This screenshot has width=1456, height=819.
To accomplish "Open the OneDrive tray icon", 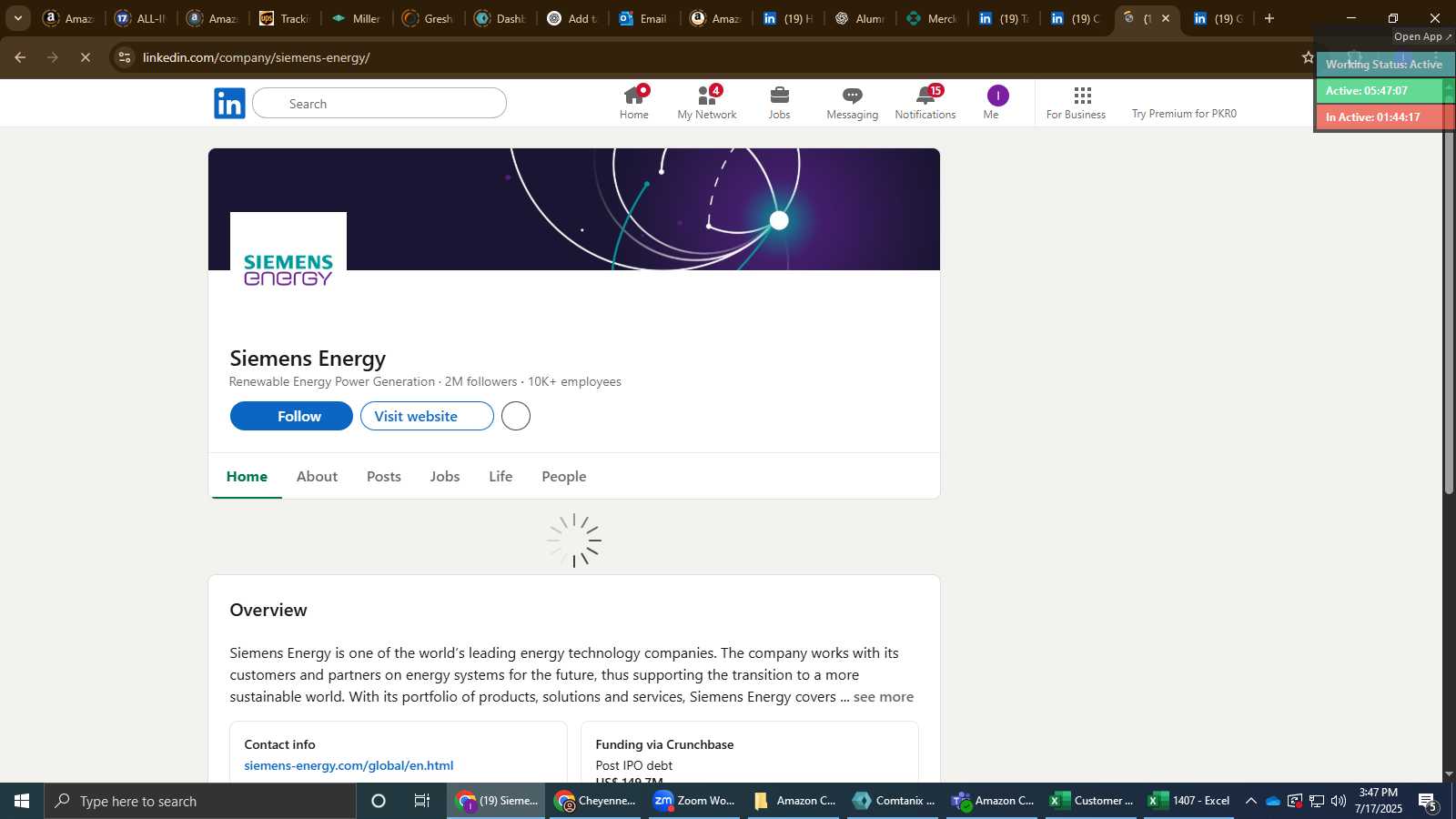I will tap(1273, 801).
